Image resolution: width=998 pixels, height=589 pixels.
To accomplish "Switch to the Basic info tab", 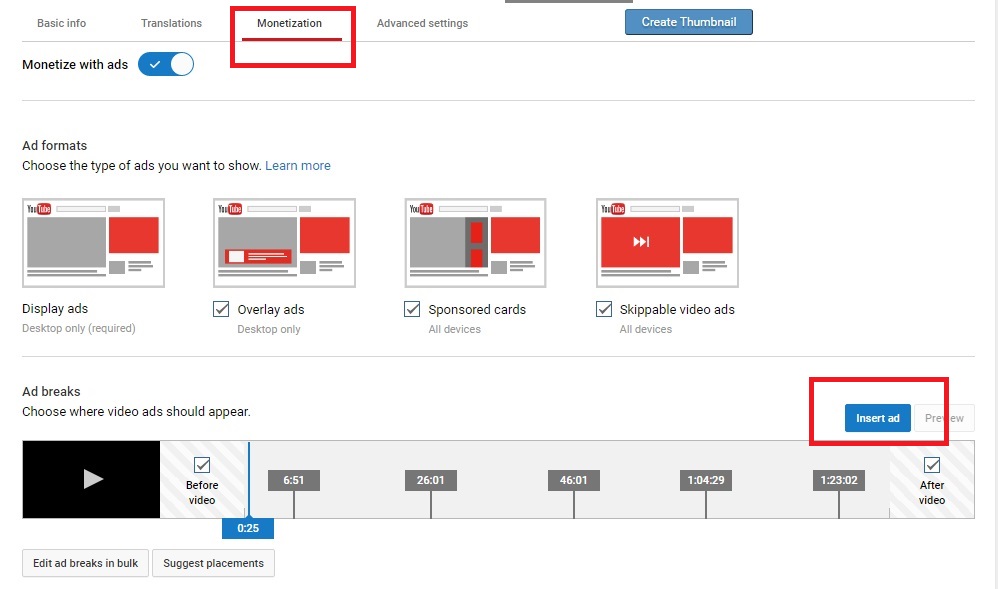I will tap(61, 23).
